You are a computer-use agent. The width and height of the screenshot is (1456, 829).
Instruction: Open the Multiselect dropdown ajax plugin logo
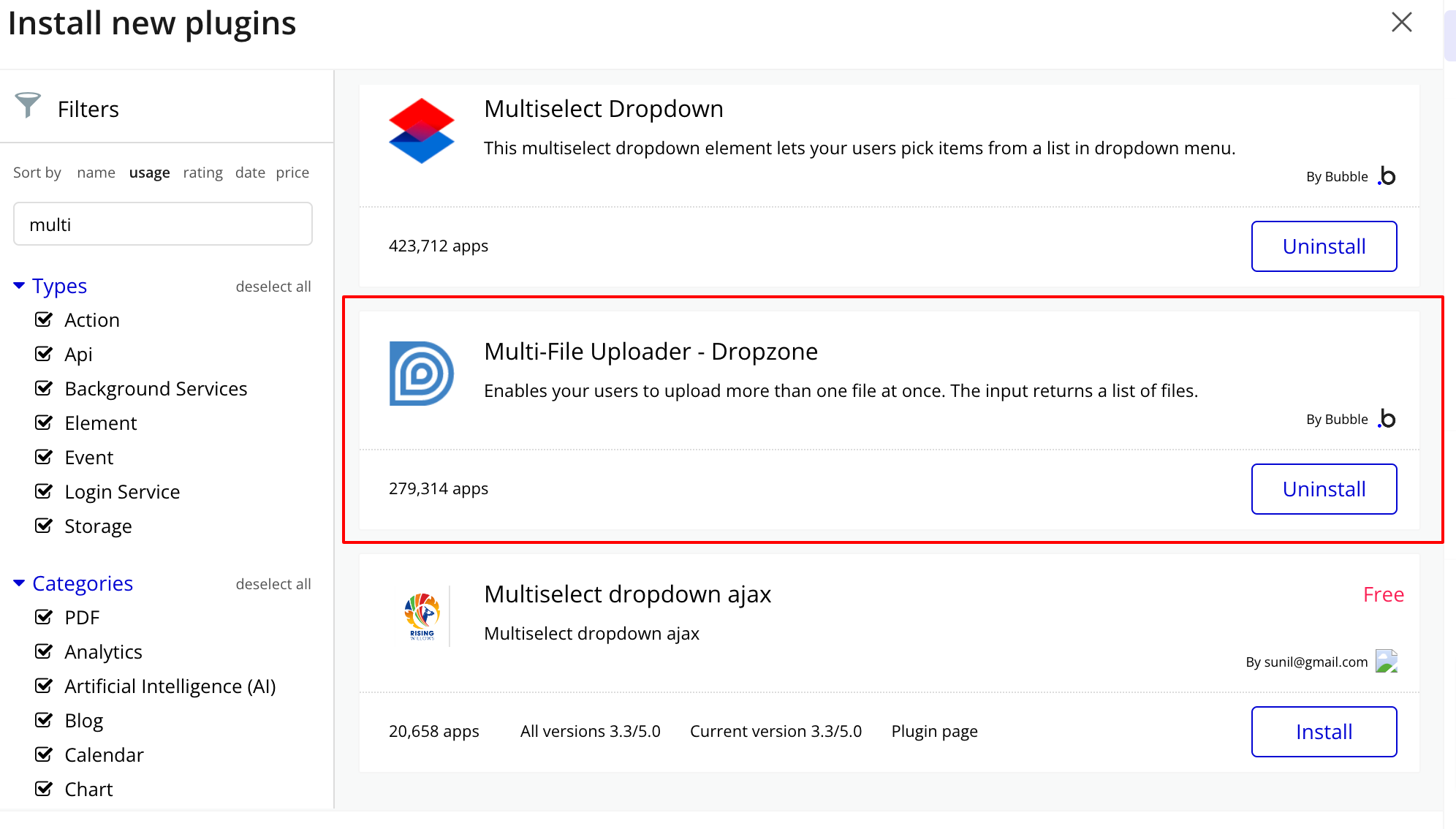pyautogui.click(x=422, y=616)
